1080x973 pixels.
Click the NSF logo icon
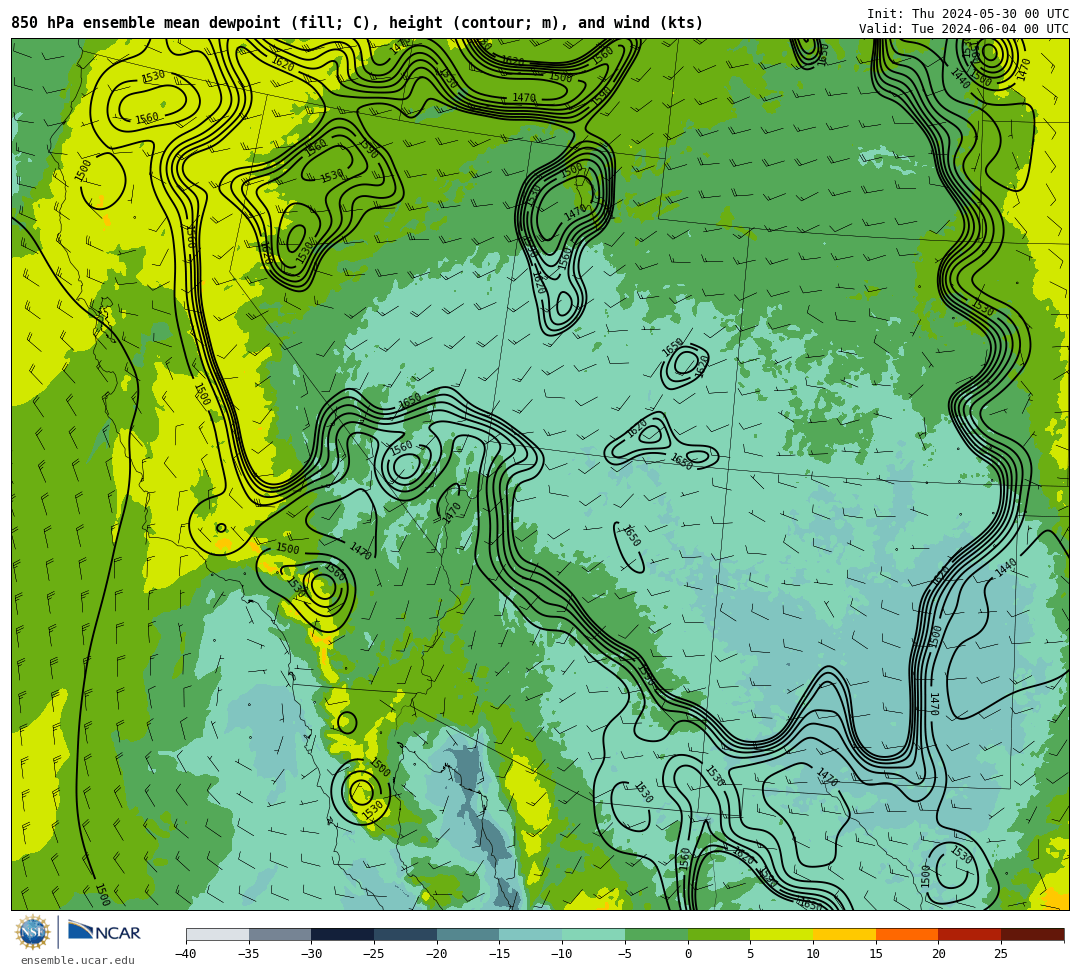[x=33, y=933]
